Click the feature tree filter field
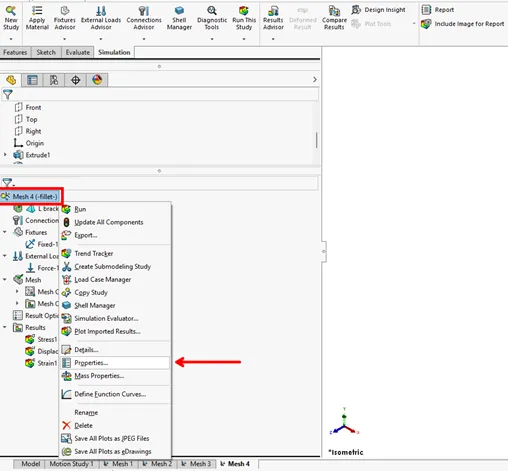 point(160,95)
